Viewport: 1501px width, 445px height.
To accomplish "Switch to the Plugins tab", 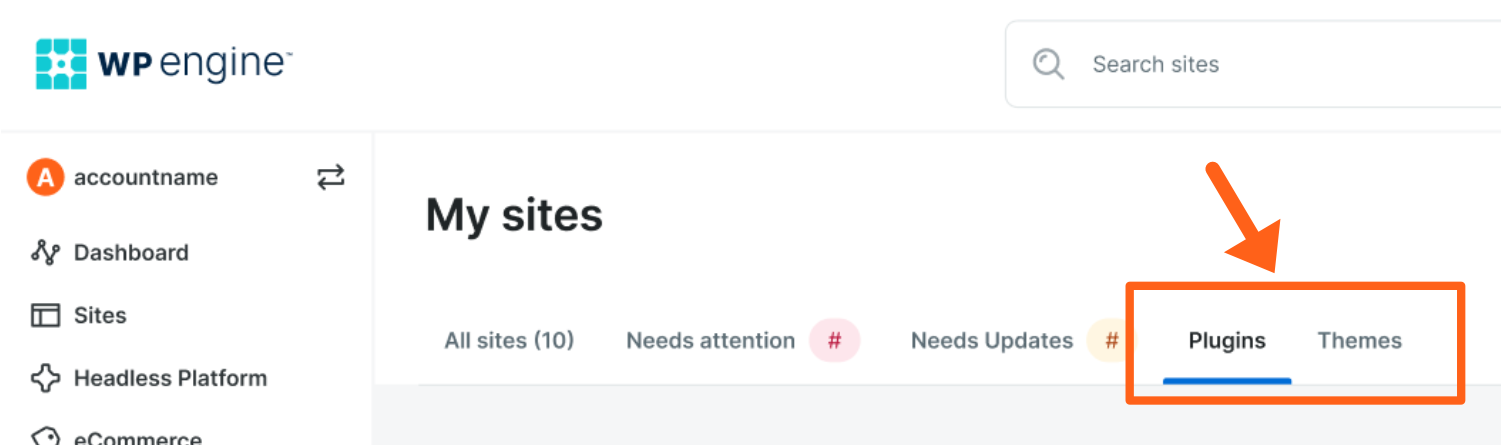I will pyautogui.click(x=1227, y=341).
